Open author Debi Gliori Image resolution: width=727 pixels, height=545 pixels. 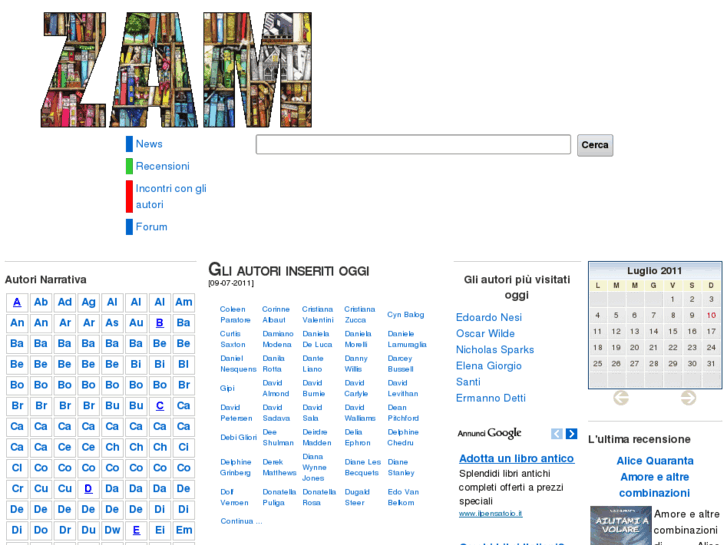[x=238, y=437]
